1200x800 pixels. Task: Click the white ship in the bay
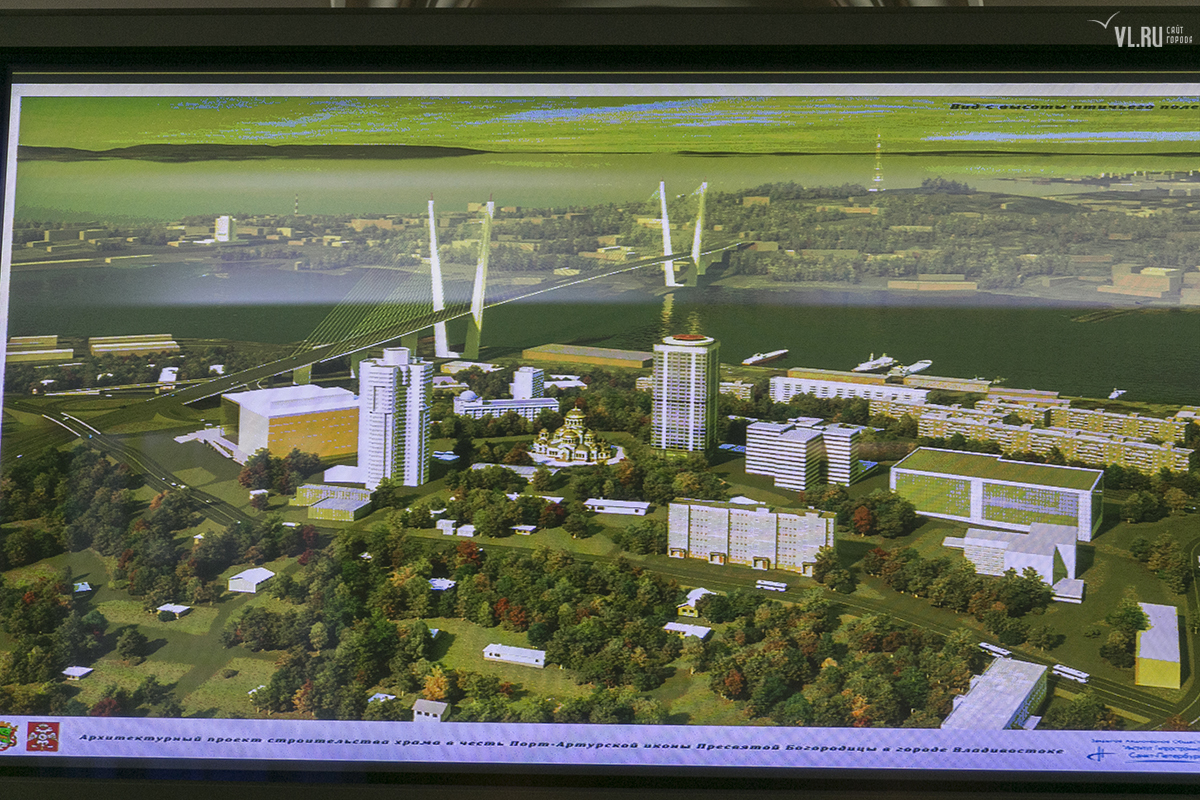tap(765, 357)
